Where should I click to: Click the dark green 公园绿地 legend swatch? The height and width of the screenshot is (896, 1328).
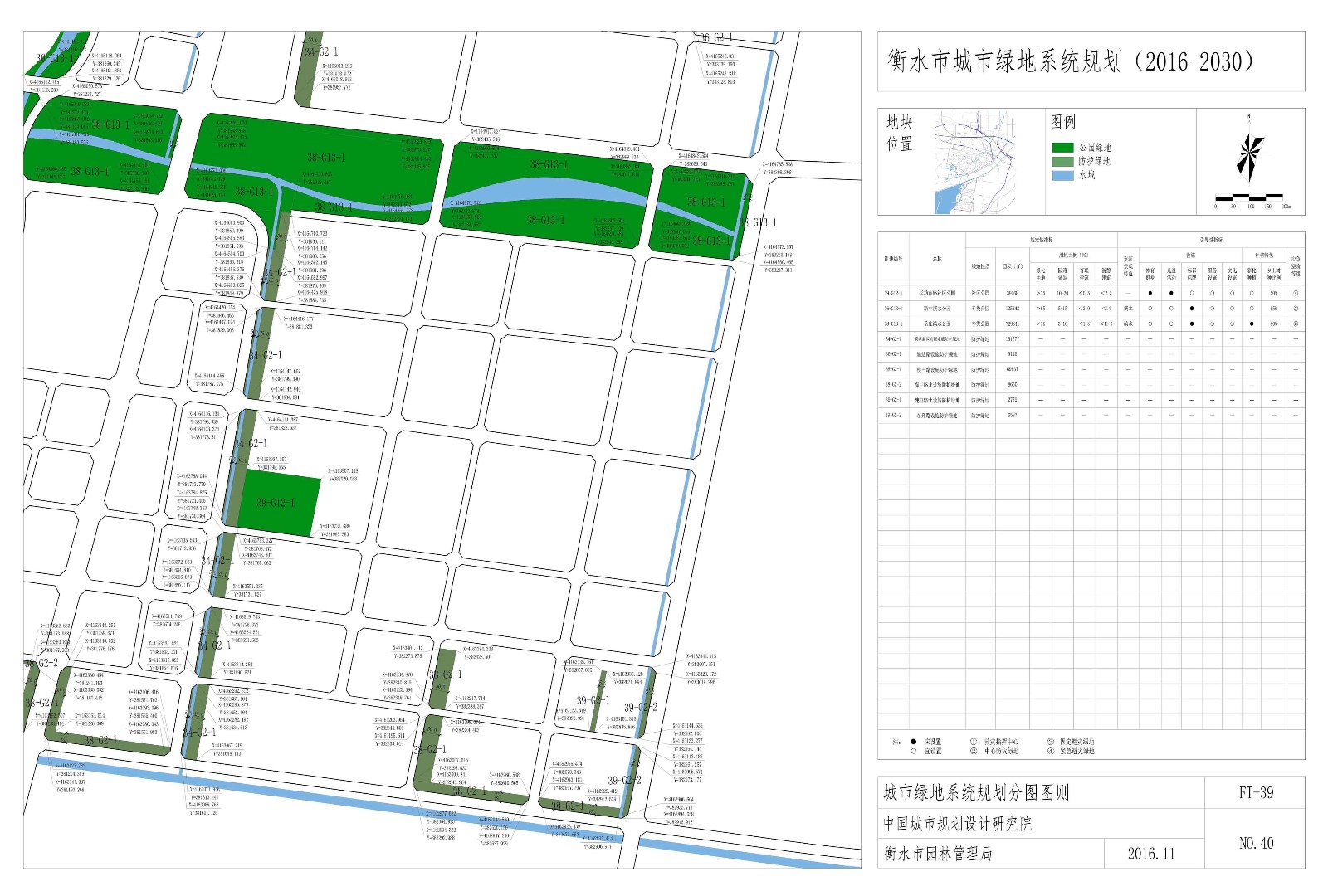pos(1062,148)
